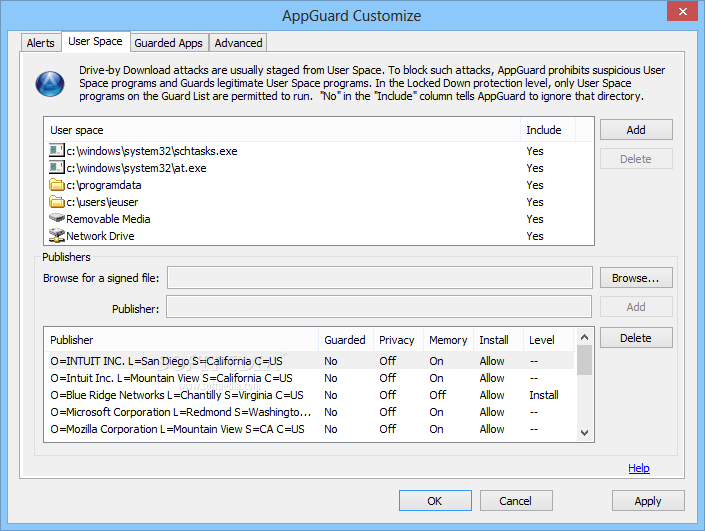Click the Memory column header
This screenshot has height=531, width=705.
click(448, 340)
